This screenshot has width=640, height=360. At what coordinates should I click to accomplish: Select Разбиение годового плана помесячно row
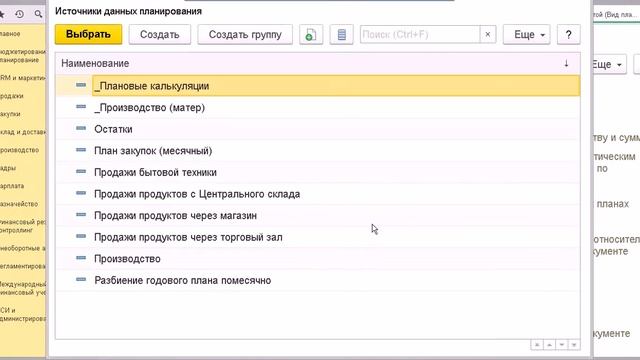point(318,280)
